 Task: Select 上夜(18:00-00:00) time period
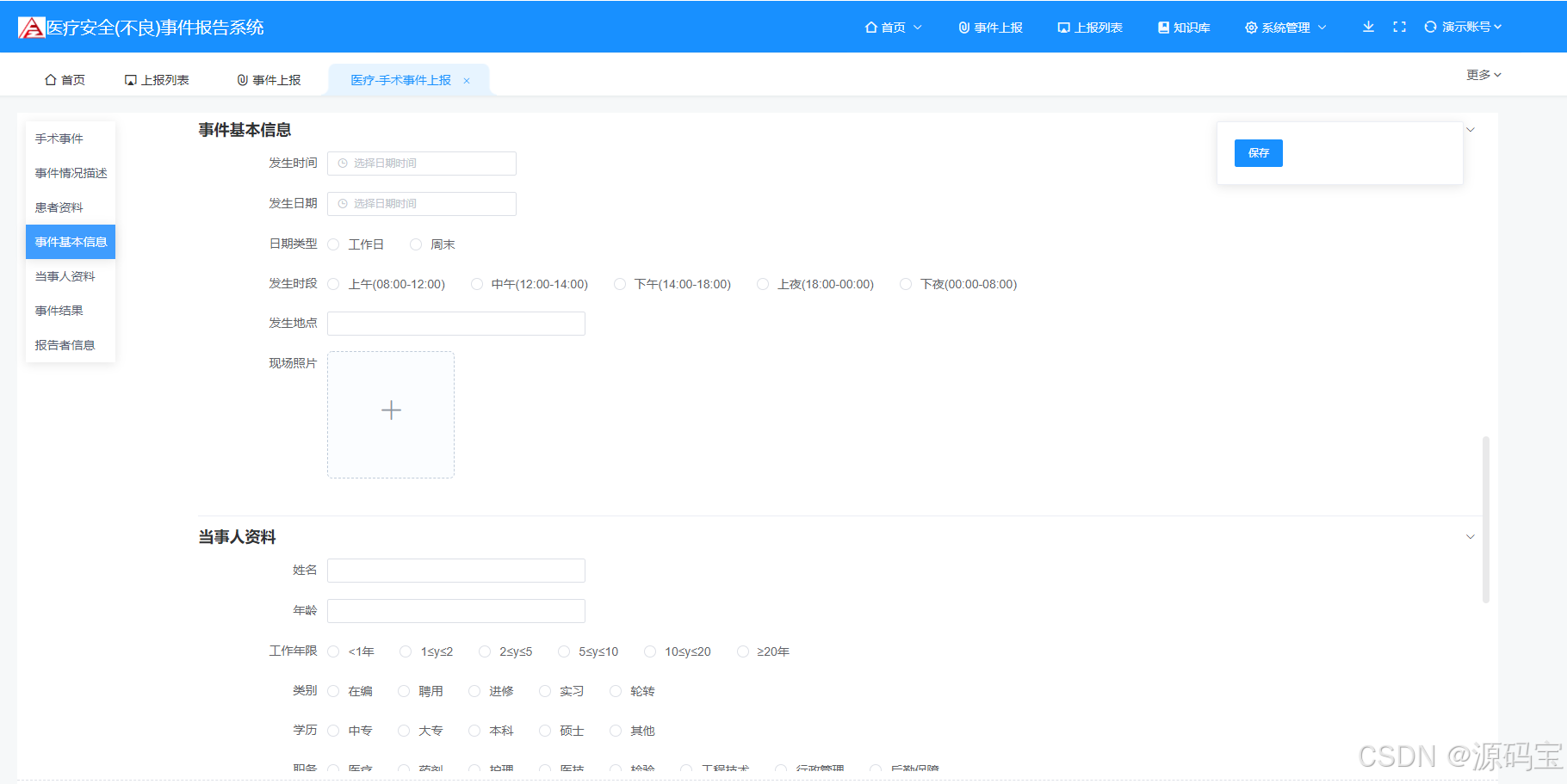pyautogui.click(x=763, y=284)
